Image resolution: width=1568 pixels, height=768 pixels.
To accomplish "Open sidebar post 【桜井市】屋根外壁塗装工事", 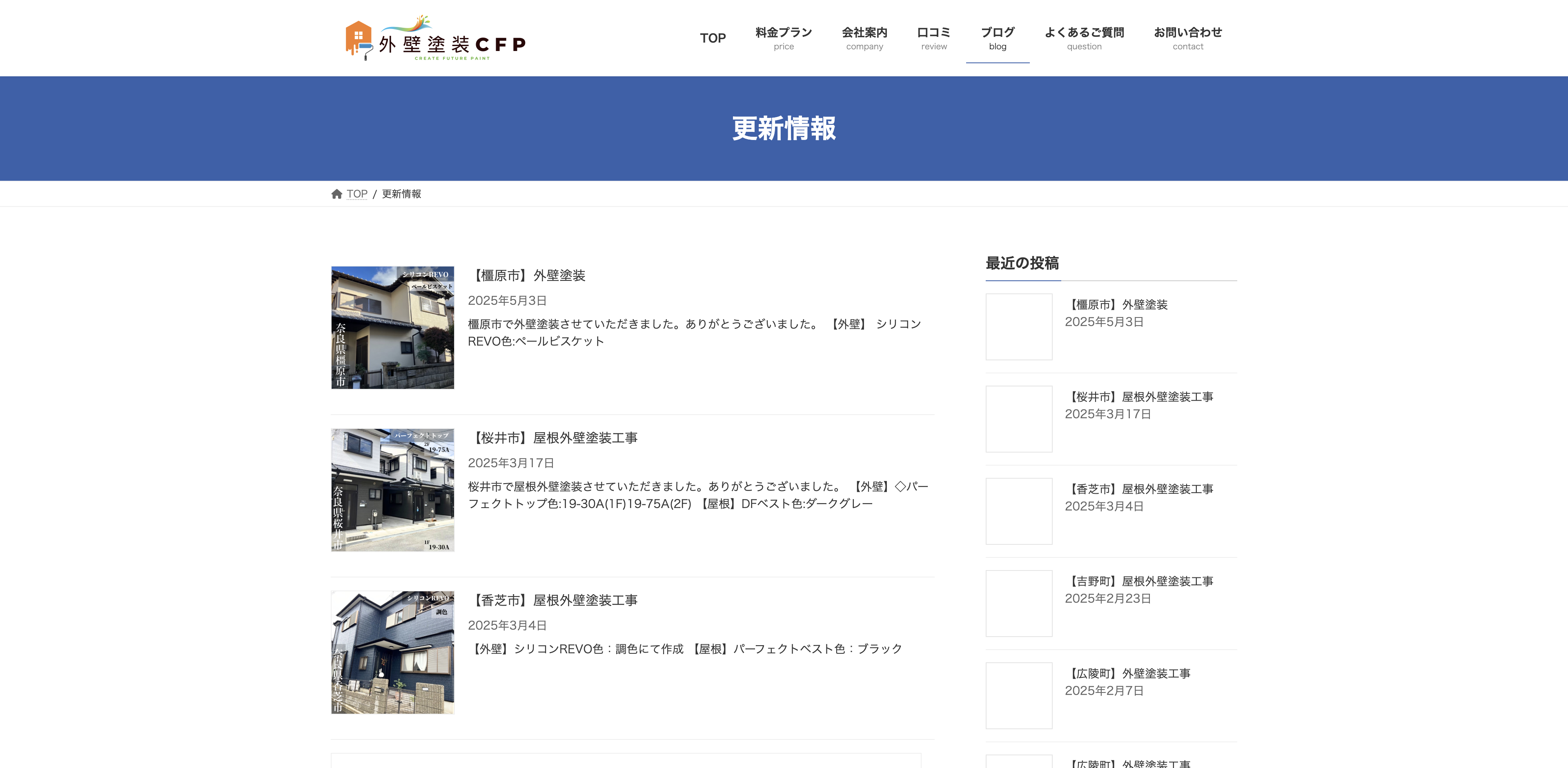I will (1139, 397).
